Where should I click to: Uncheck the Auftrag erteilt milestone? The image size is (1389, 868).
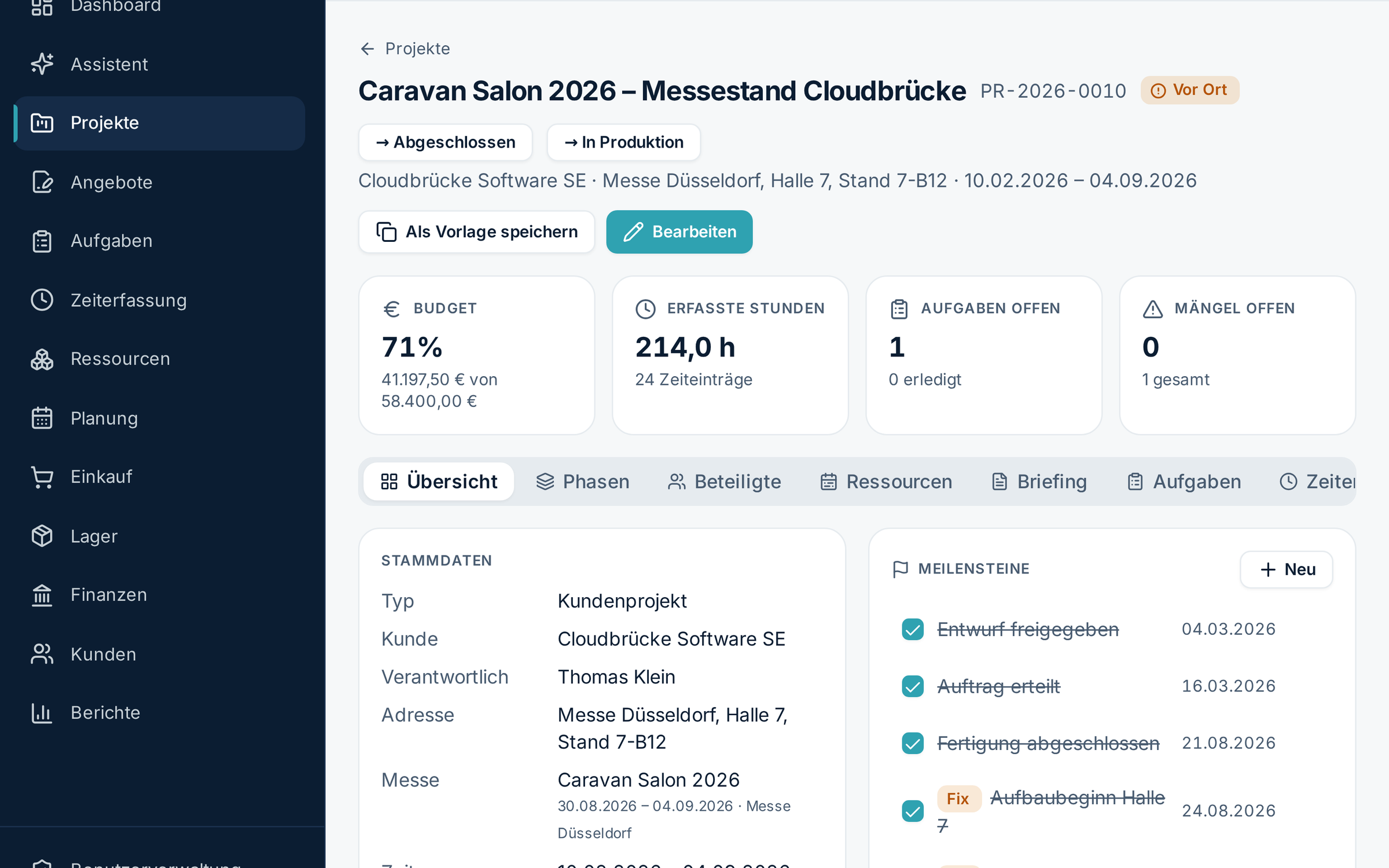(913, 686)
